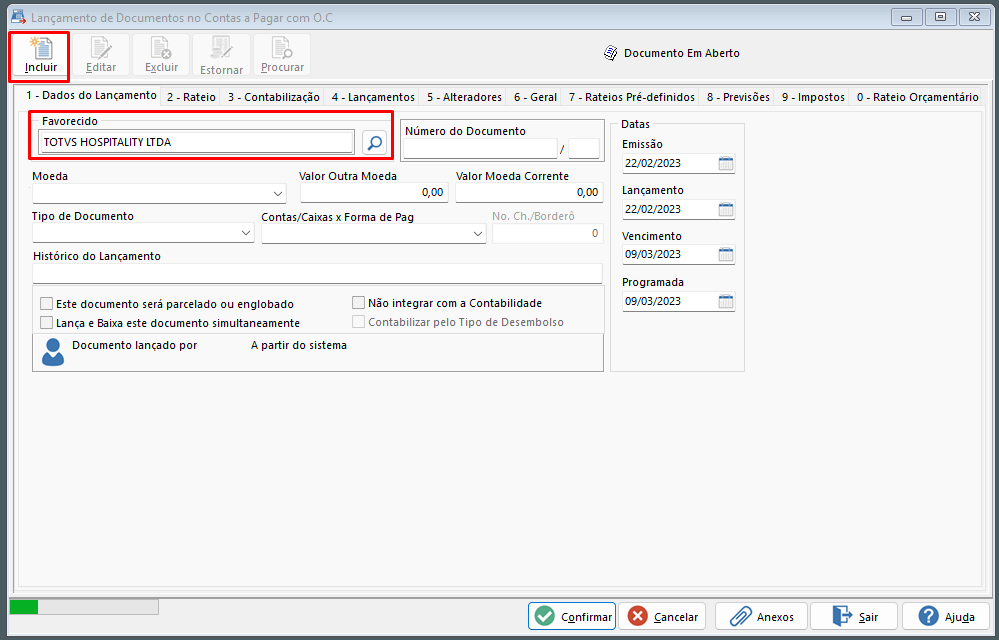Click the app icon in the title bar
This screenshot has height=640, width=999.
(x=18, y=17)
